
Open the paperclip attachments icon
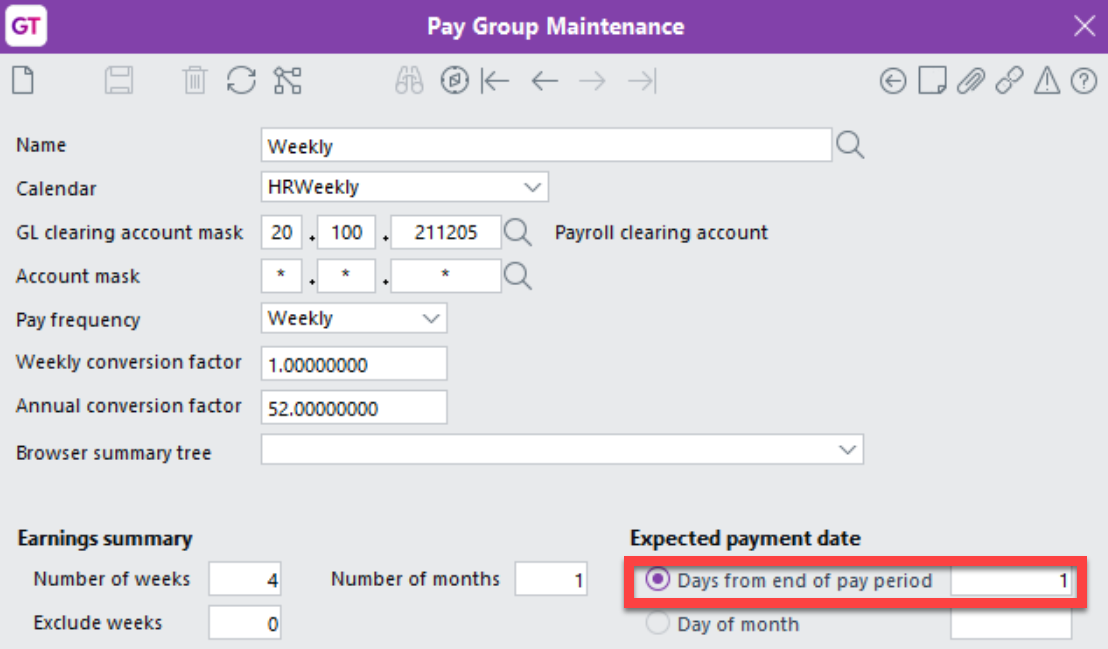click(970, 81)
